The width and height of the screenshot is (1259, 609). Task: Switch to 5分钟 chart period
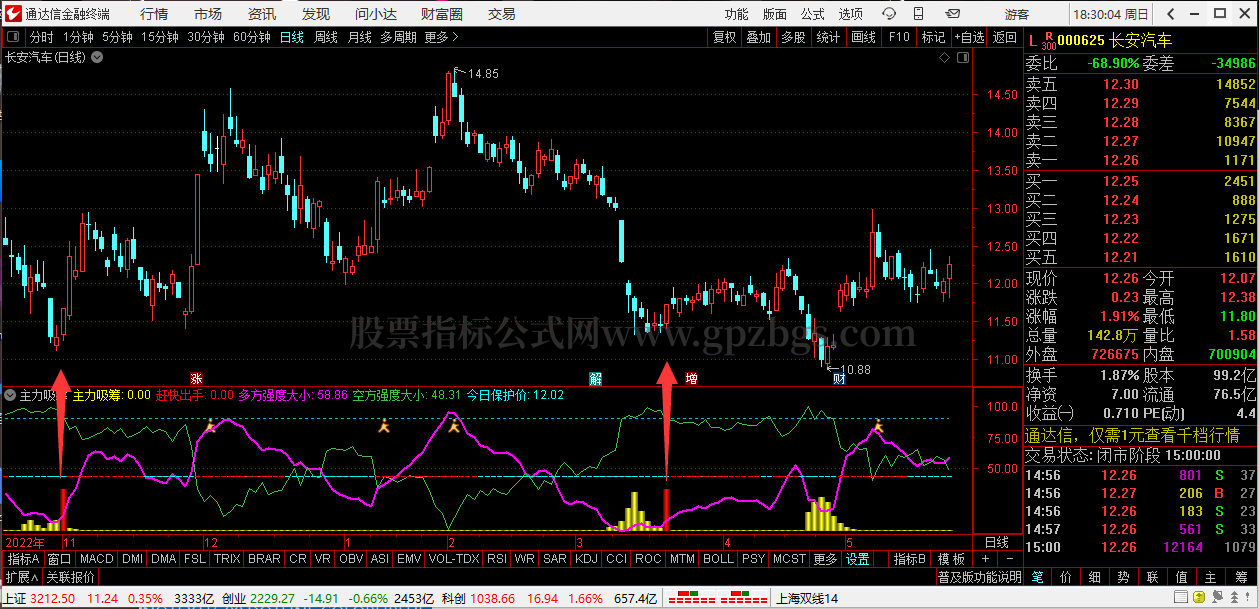[x=117, y=37]
